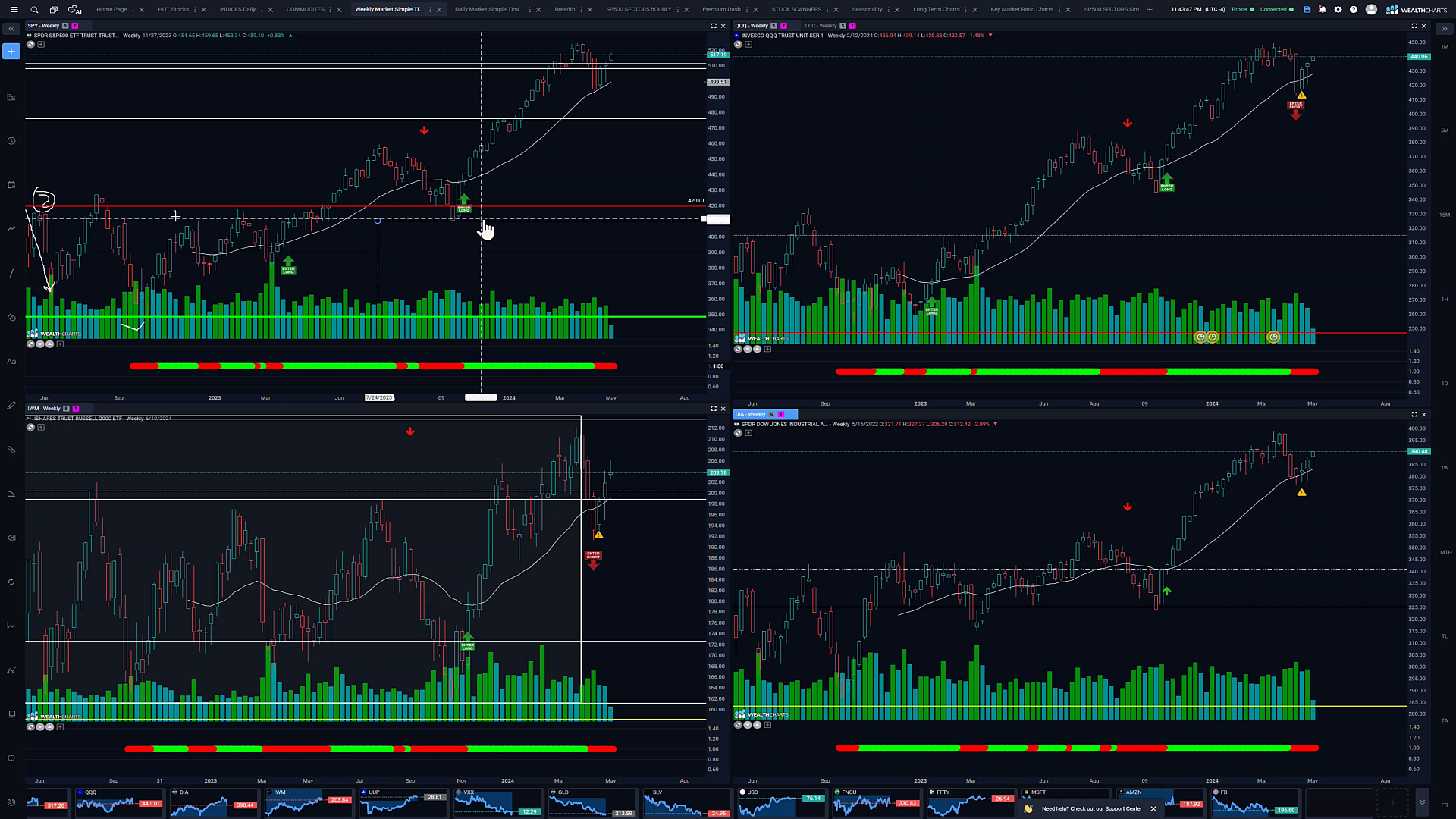This screenshot has height=819, width=1456.
Task: Select the pencil drawing tool in left sidebar
Action: pyautogui.click(x=11, y=406)
